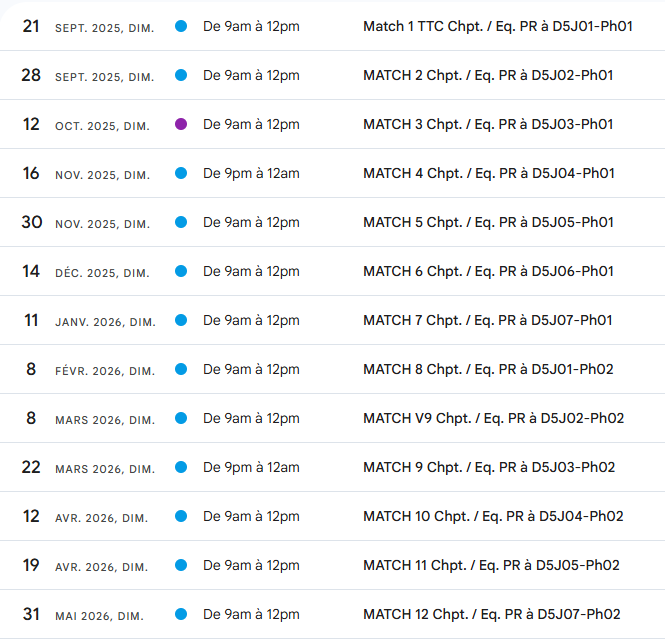Click the blue dot for 21 Sept. event
Screen dimensions: 665x640
tap(181, 26)
